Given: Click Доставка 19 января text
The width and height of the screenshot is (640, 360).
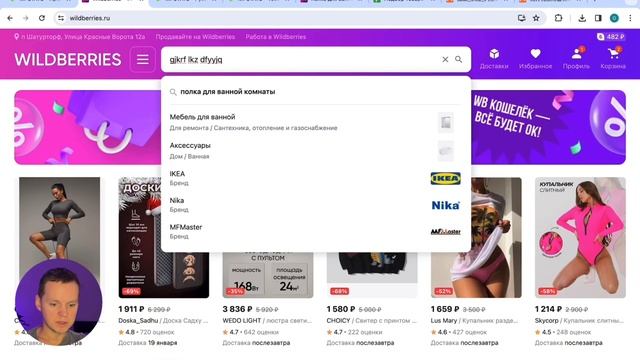Looking at the screenshot, I should point(148,343).
